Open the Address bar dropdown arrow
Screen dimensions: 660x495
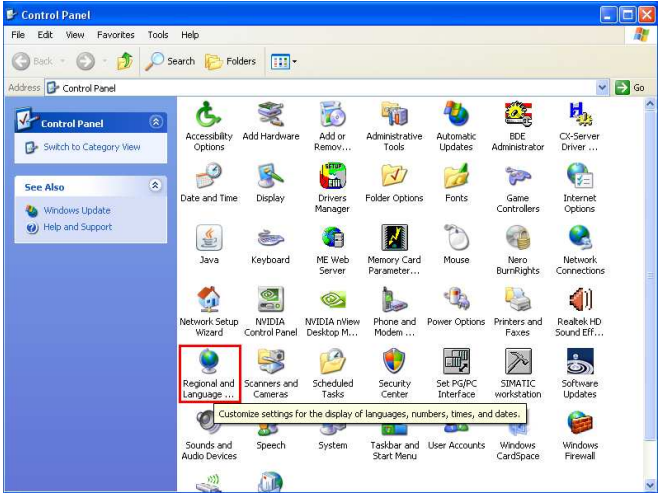pos(602,88)
